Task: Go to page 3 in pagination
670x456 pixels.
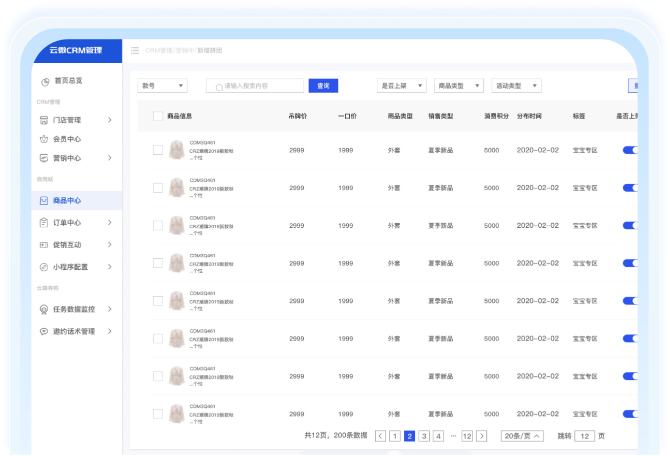Action: tap(424, 436)
